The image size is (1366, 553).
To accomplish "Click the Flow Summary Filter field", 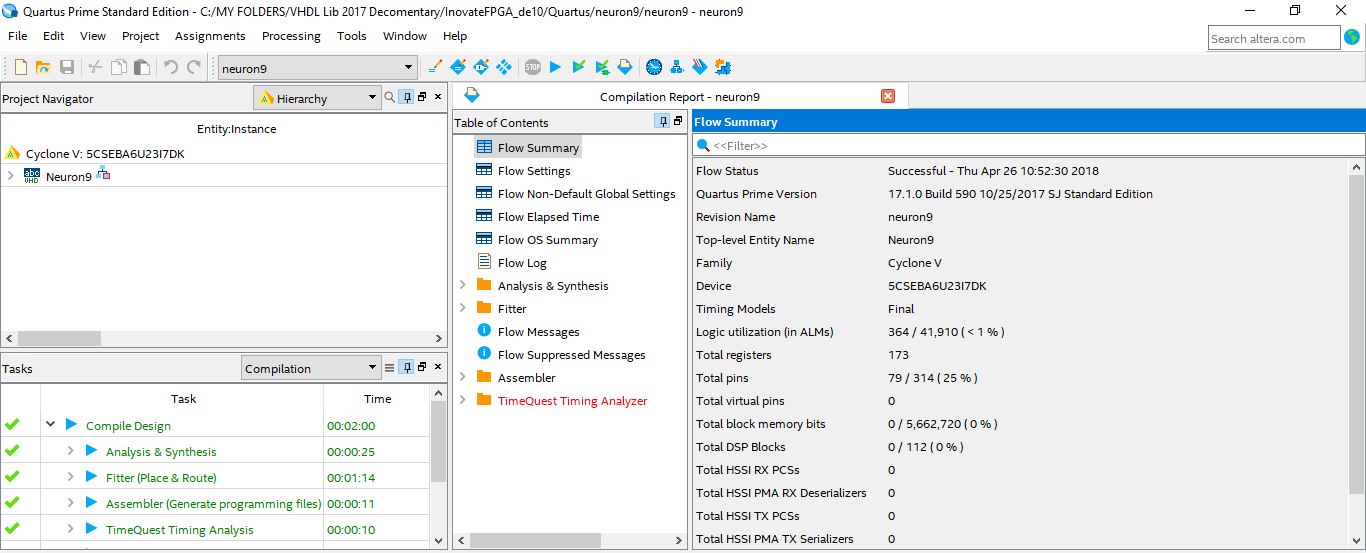I will (1028, 146).
